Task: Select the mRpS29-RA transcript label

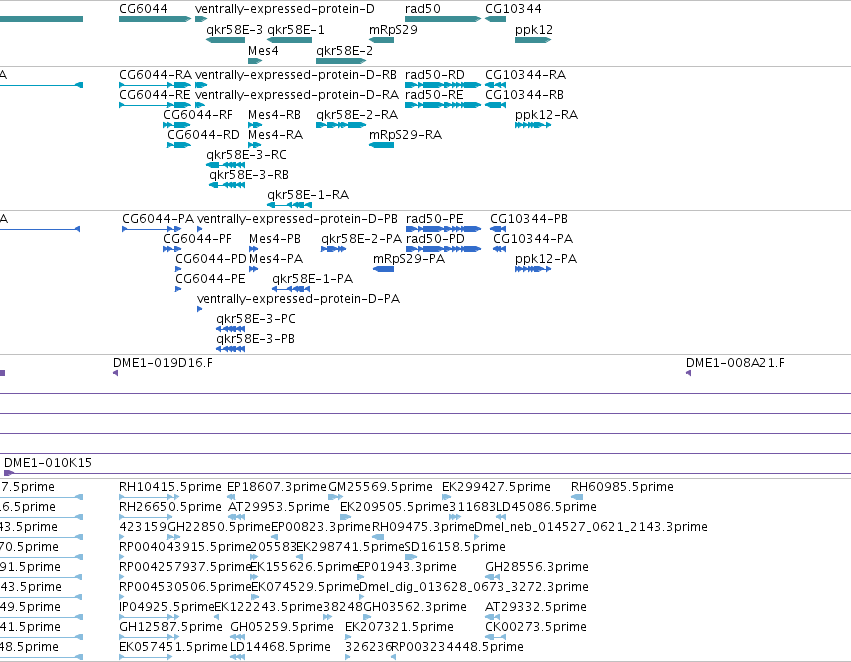Action: pos(405,135)
